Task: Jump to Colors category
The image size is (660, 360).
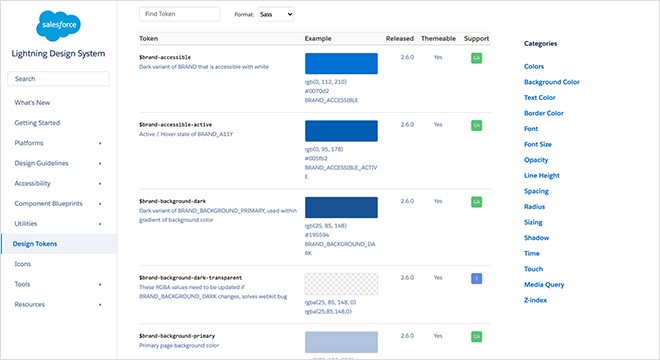Action: [x=534, y=67]
